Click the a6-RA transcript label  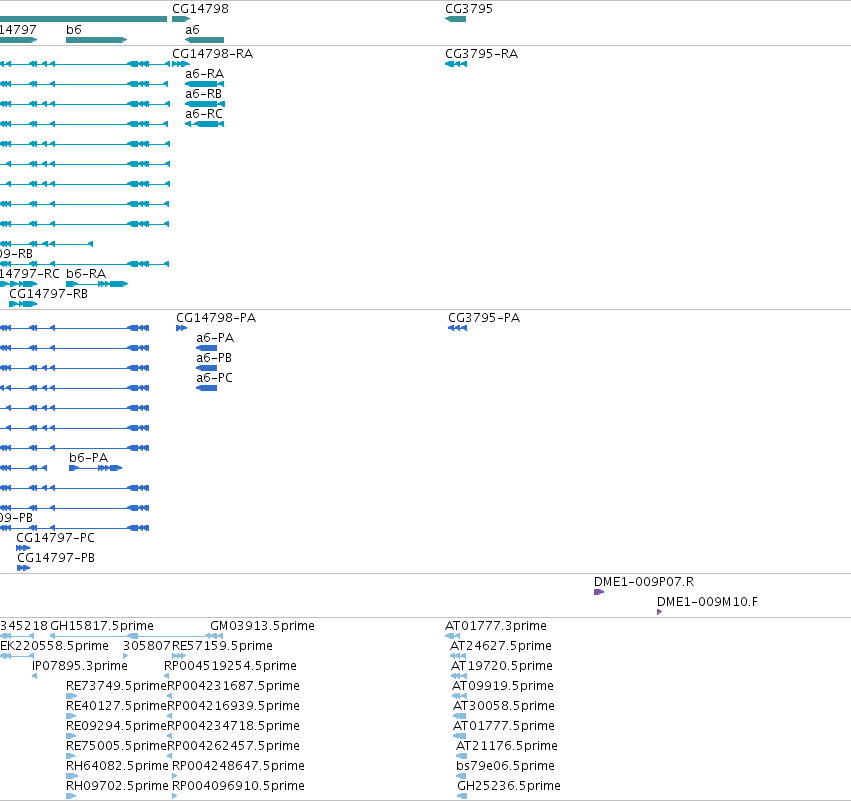point(205,74)
